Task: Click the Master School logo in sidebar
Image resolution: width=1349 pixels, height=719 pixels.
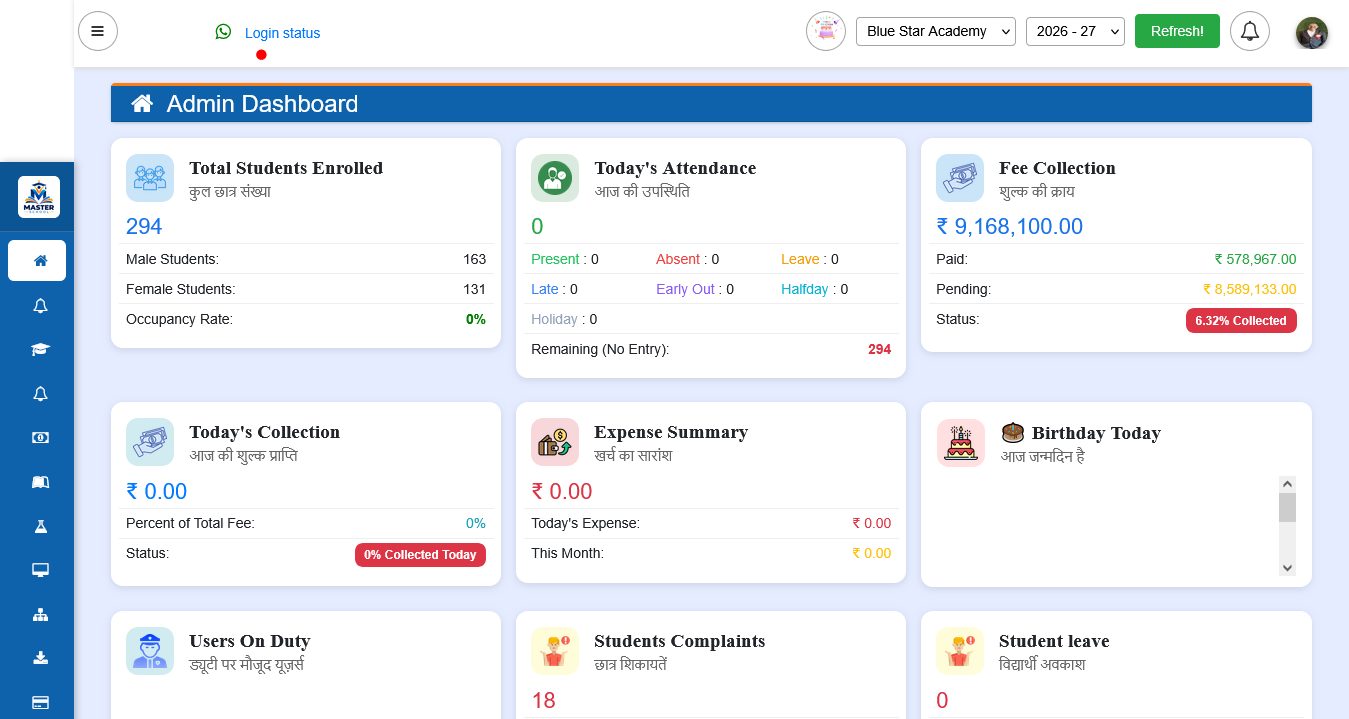Action: pos(39,197)
